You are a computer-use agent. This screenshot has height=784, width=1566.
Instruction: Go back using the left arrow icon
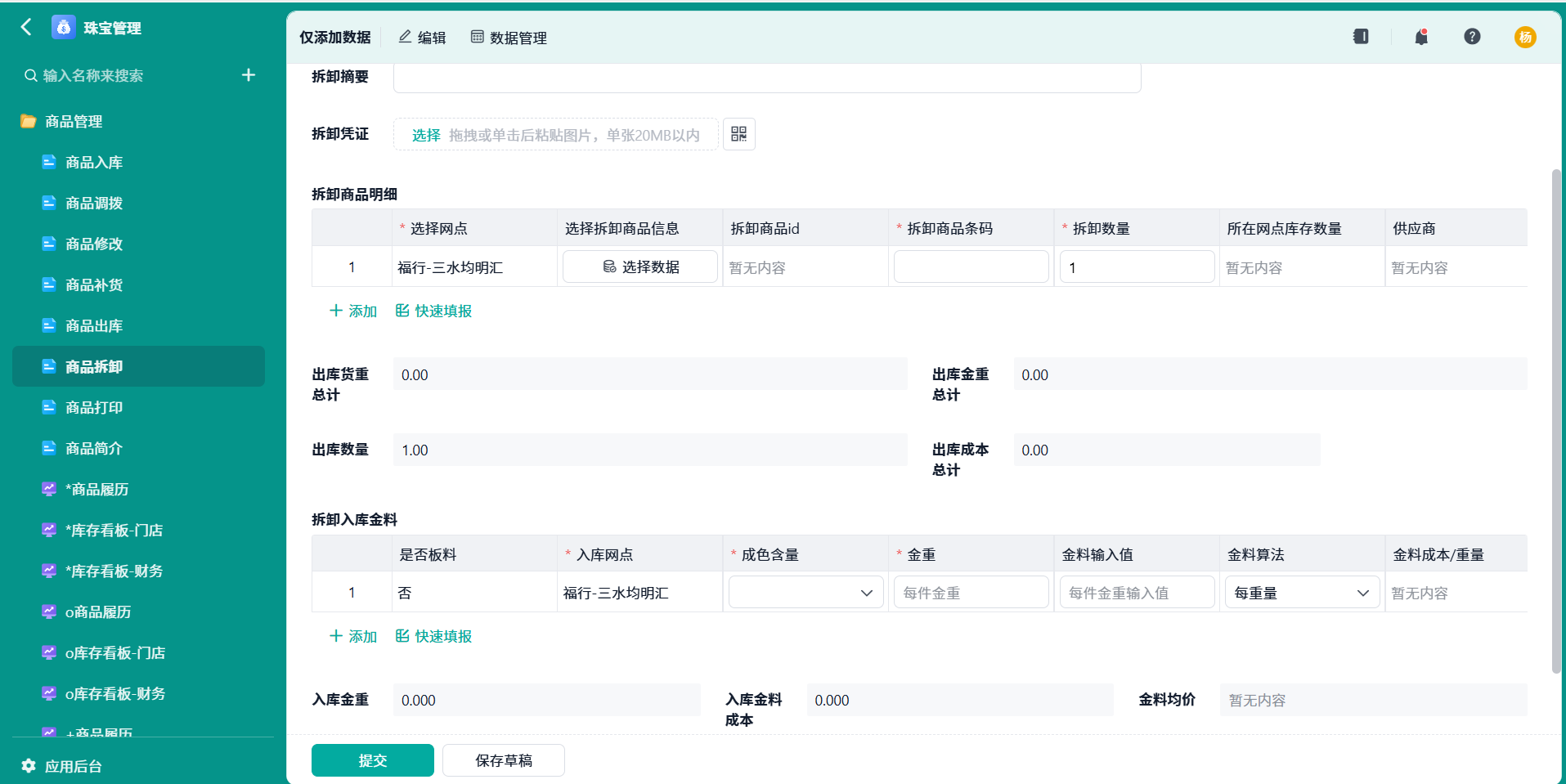click(26, 27)
